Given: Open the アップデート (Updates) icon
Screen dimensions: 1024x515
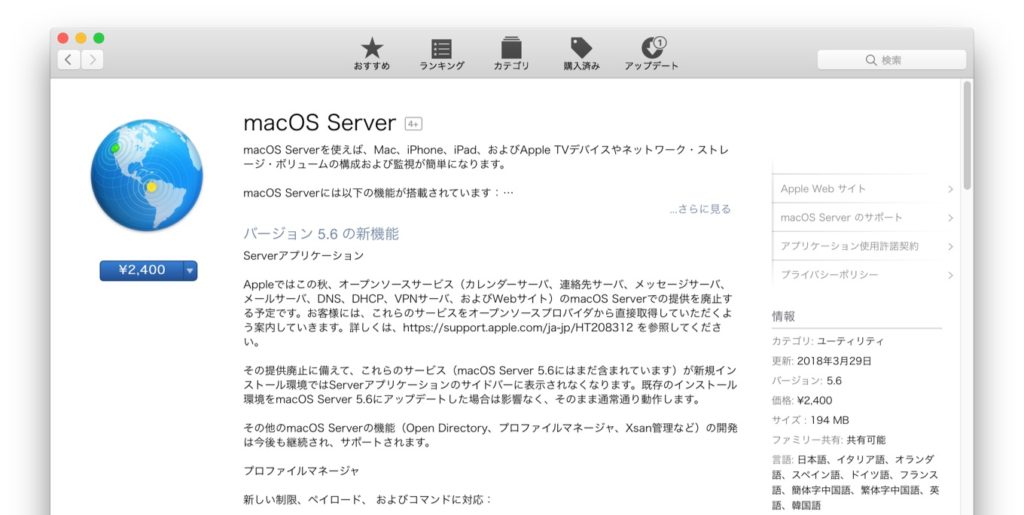Looking at the screenshot, I should click(x=652, y=48).
